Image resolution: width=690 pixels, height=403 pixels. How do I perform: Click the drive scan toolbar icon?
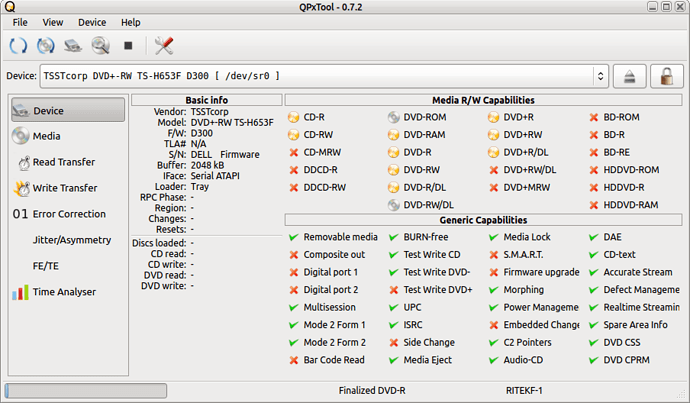73,45
